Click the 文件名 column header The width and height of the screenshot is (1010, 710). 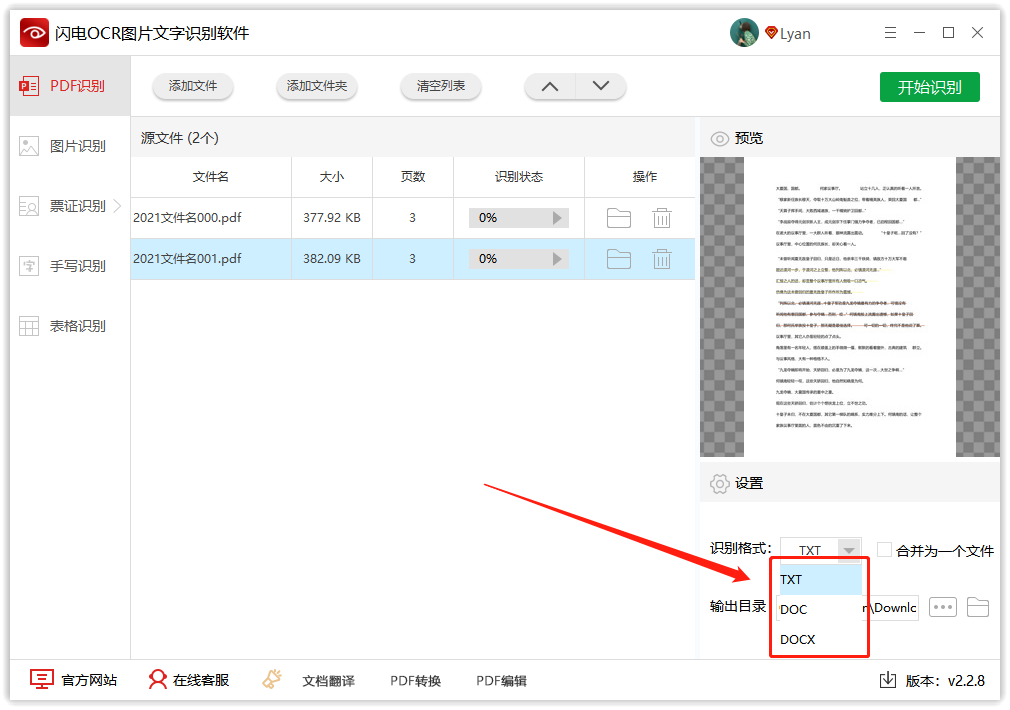coord(211,177)
